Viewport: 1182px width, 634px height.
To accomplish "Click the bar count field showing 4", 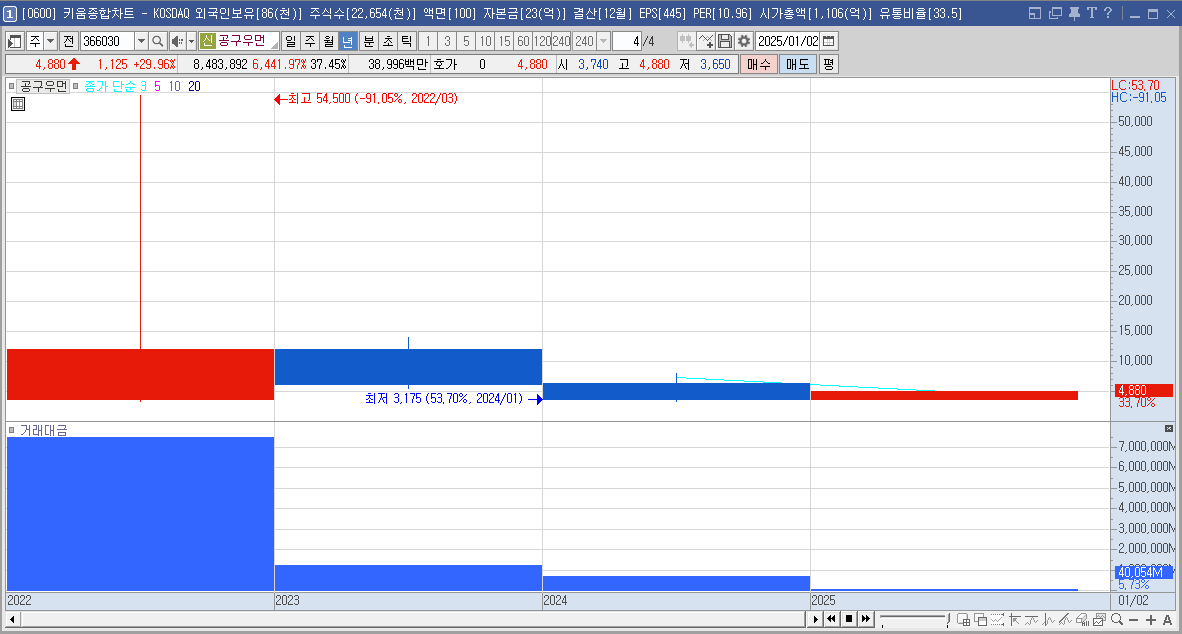I will click(x=626, y=41).
